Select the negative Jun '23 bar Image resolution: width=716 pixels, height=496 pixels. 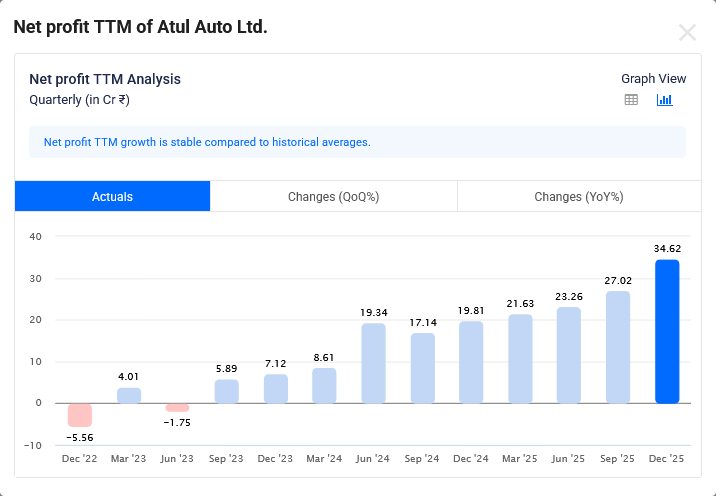point(178,407)
